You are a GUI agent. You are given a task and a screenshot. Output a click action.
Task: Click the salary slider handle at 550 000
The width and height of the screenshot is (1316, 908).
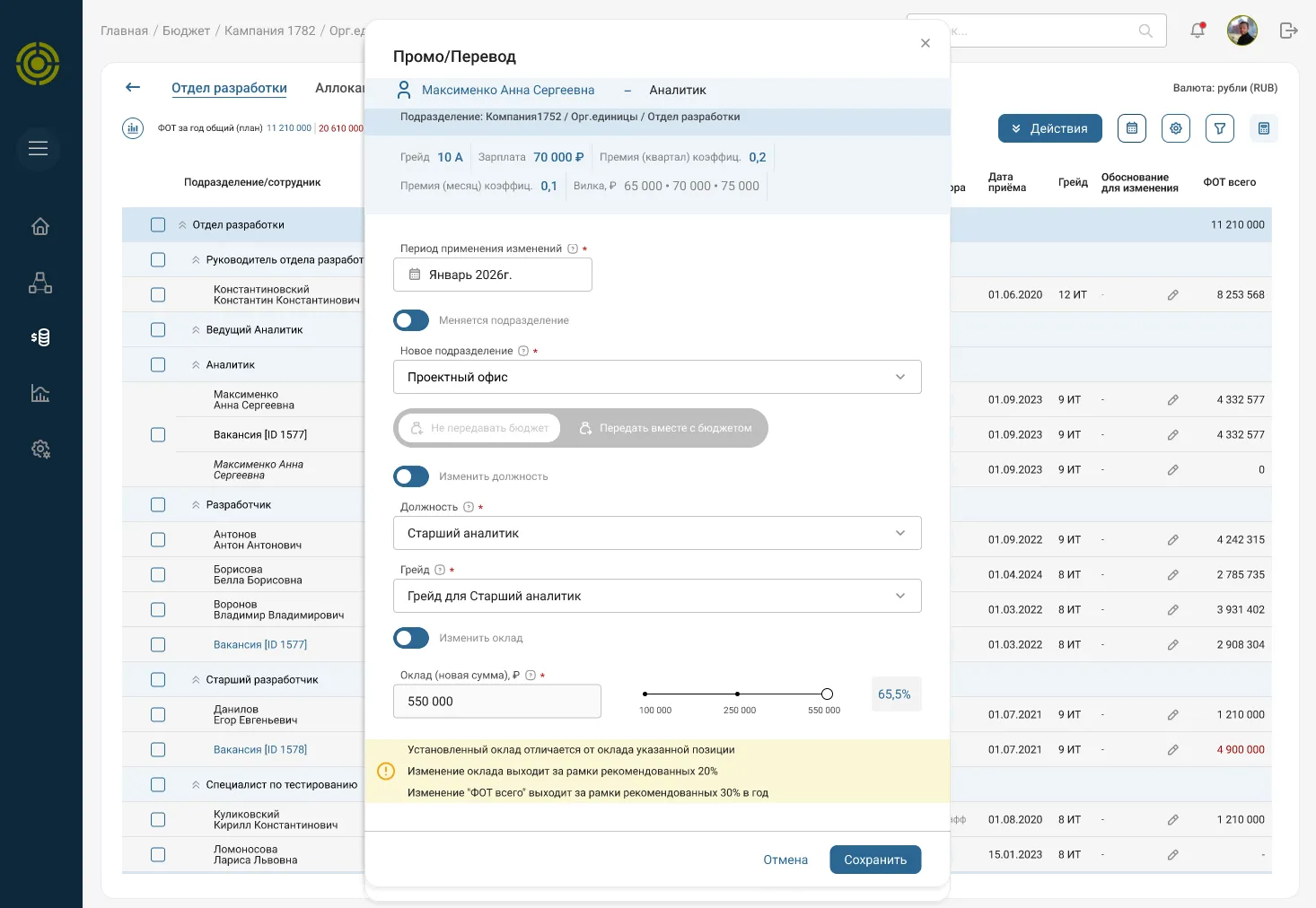point(827,694)
